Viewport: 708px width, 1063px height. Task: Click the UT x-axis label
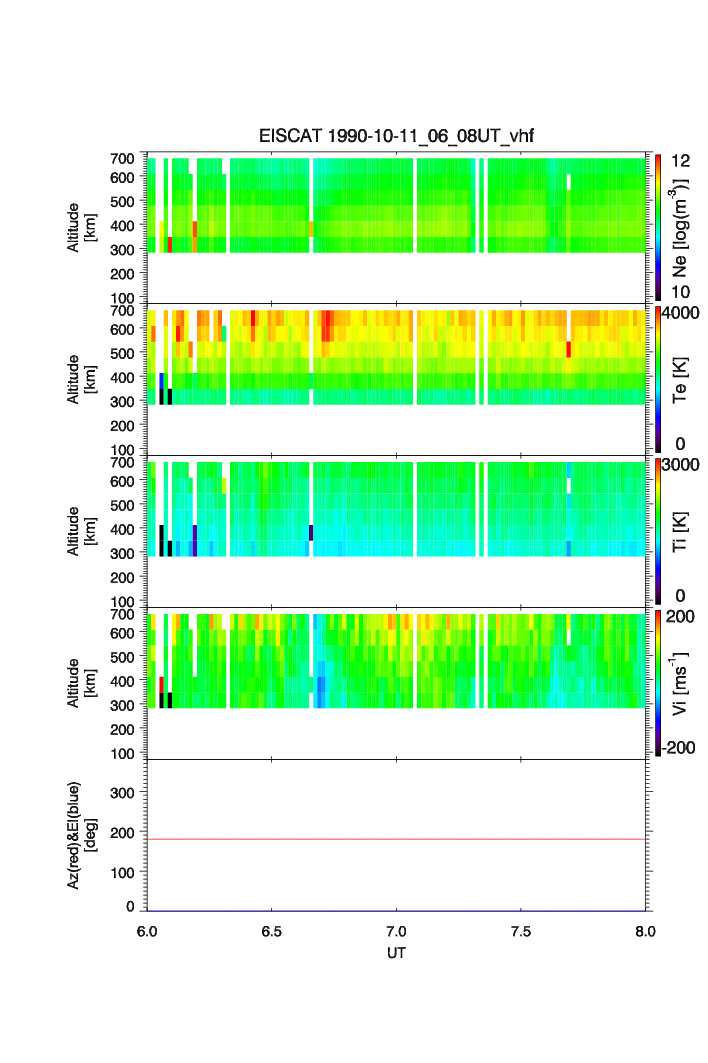click(x=396, y=952)
